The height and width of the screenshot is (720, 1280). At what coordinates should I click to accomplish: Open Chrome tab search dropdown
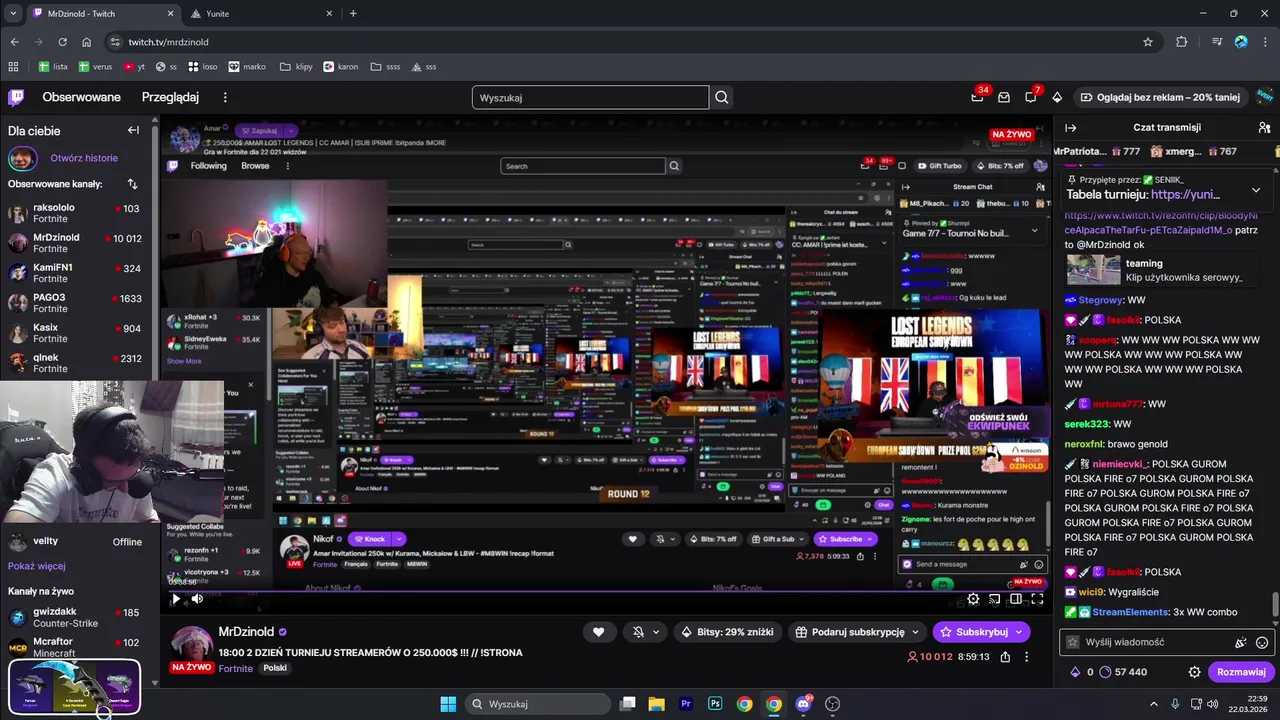coord(12,13)
